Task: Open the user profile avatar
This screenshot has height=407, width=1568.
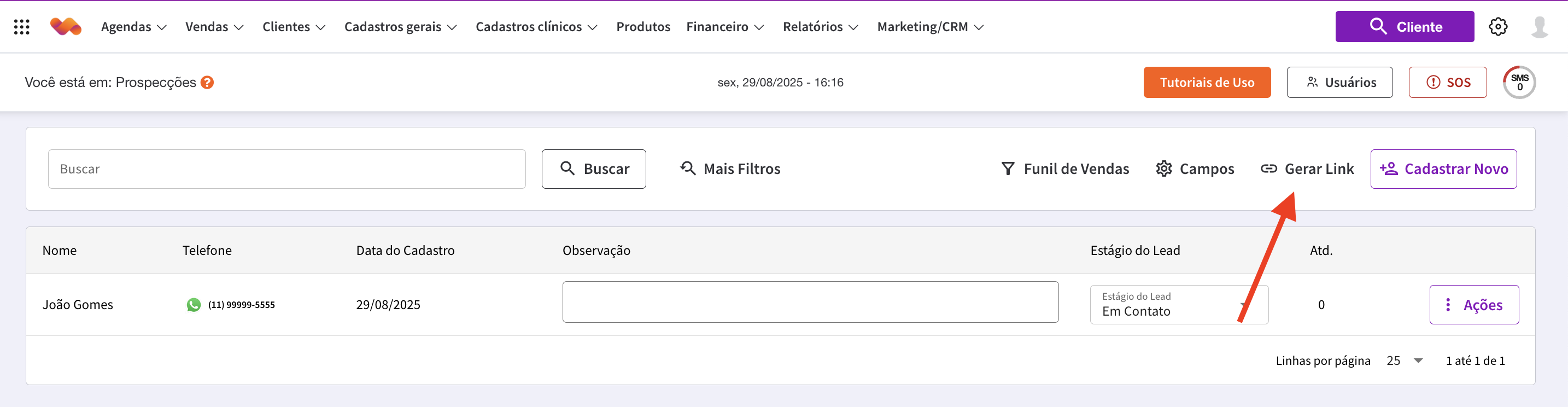Action: pos(1540,27)
